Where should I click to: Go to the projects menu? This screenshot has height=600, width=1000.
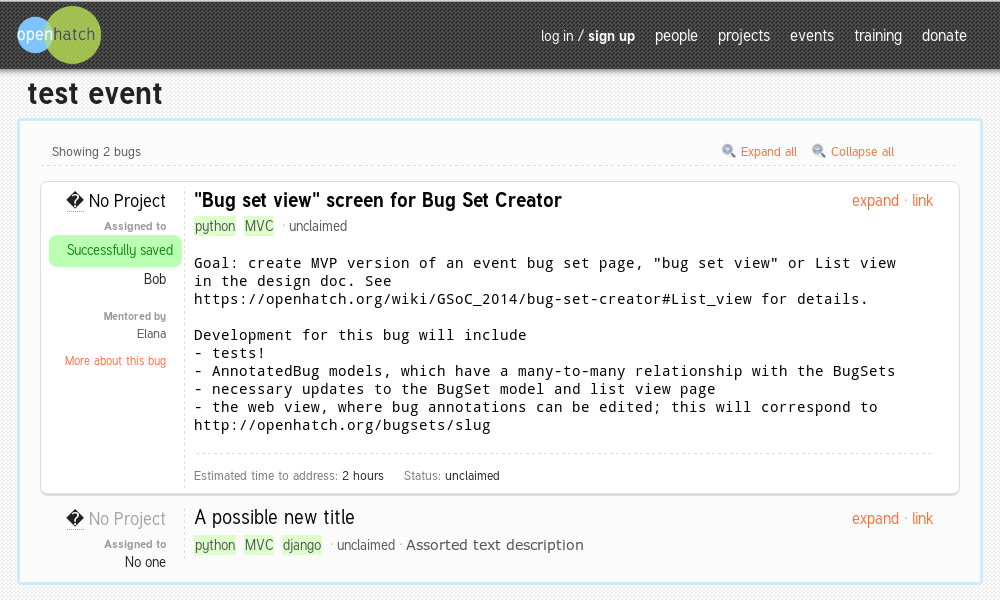tap(744, 36)
